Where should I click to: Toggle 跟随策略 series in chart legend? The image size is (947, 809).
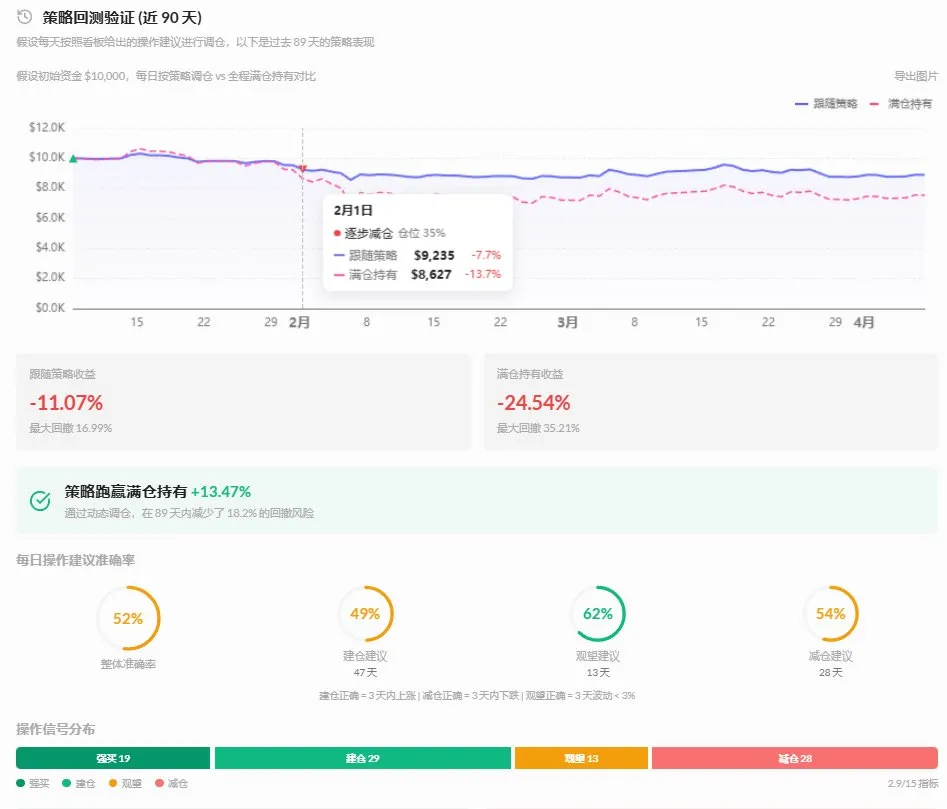[x=826, y=104]
